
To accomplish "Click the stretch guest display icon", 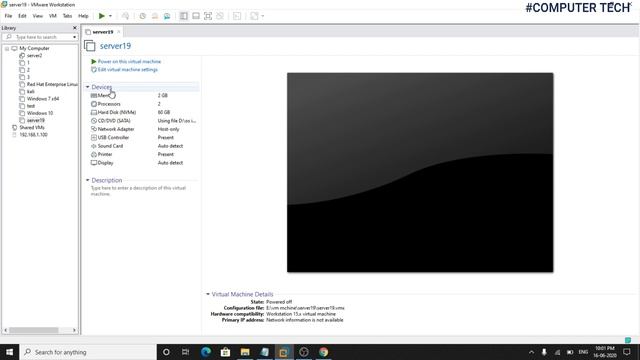I will pos(254,16).
